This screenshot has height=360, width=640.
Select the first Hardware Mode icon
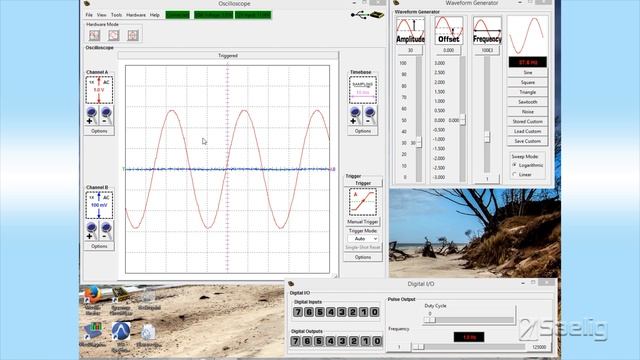pos(94,35)
